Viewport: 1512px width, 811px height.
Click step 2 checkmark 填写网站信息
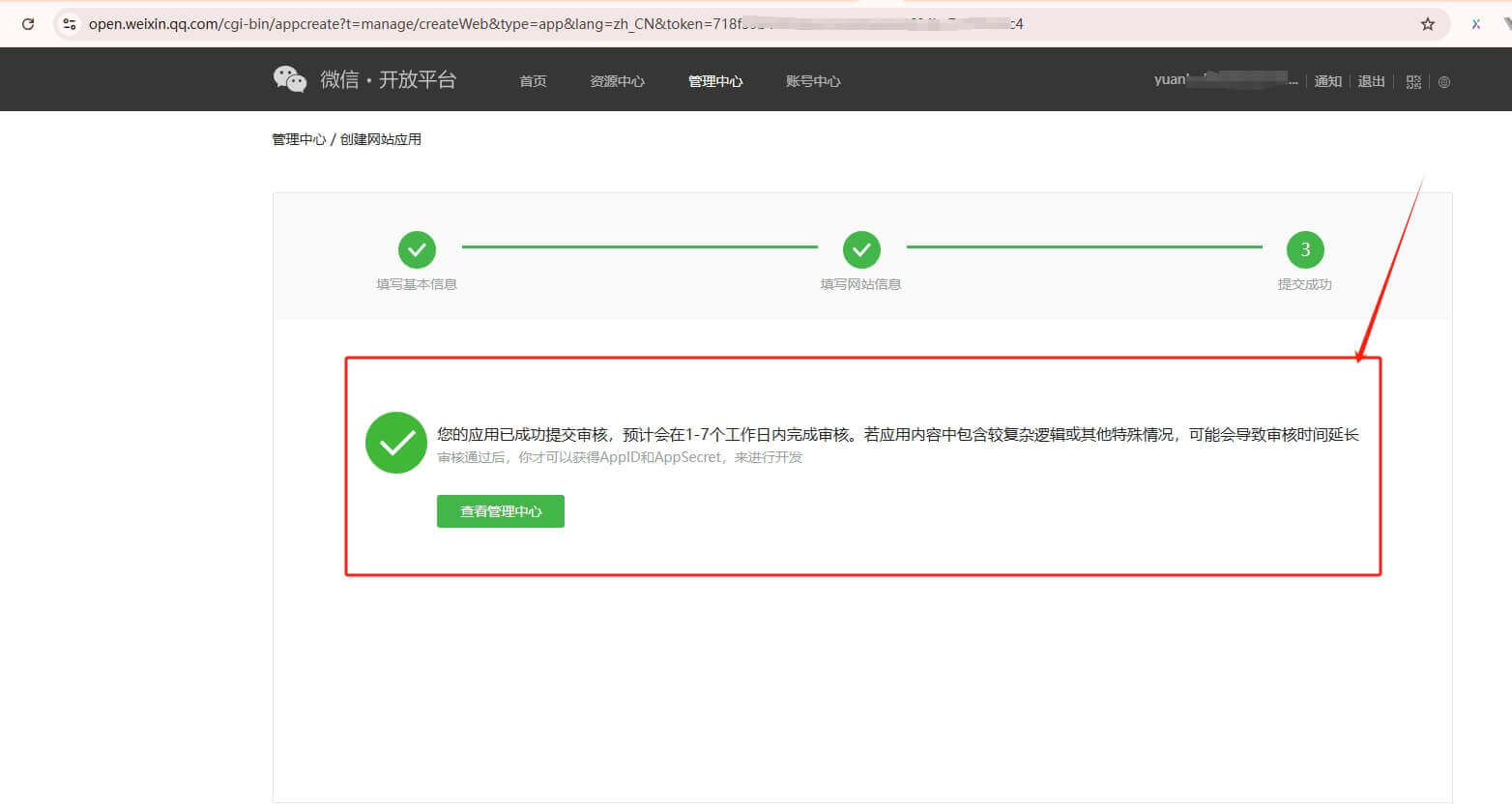[x=861, y=249]
